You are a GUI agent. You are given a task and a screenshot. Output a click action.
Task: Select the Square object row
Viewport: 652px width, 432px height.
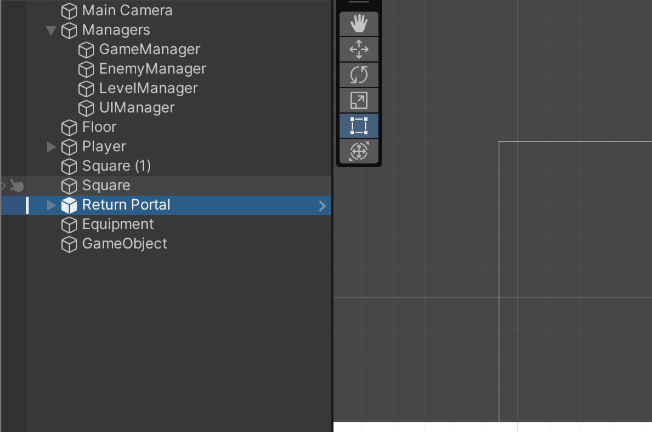(166, 185)
